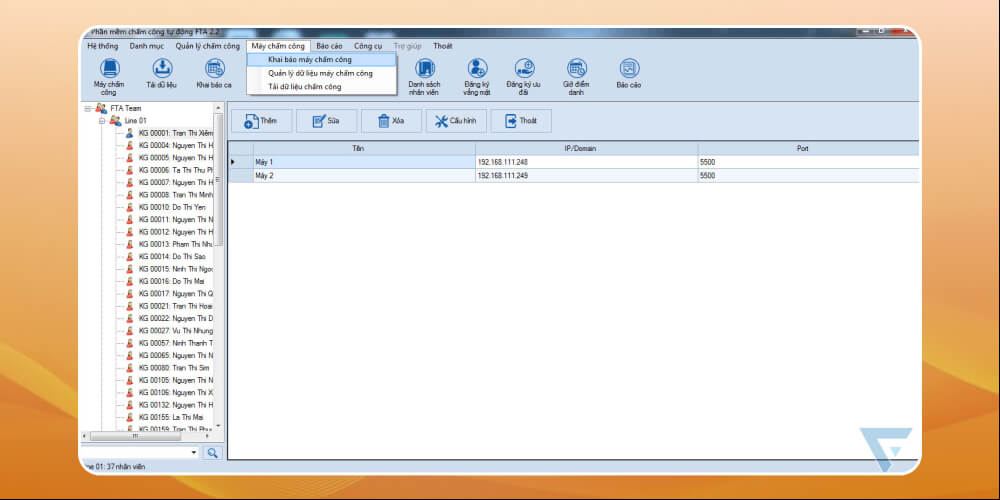The height and width of the screenshot is (500, 1000).
Task: Open the Khai báo ca toolbar icon
Action: coord(214,69)
